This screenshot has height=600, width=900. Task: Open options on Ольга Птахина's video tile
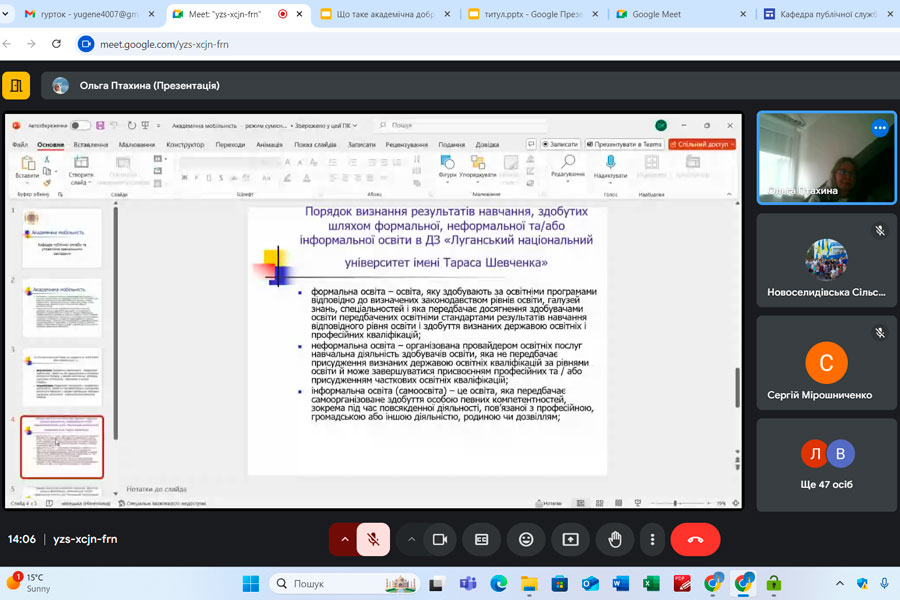tap(880, 128)
